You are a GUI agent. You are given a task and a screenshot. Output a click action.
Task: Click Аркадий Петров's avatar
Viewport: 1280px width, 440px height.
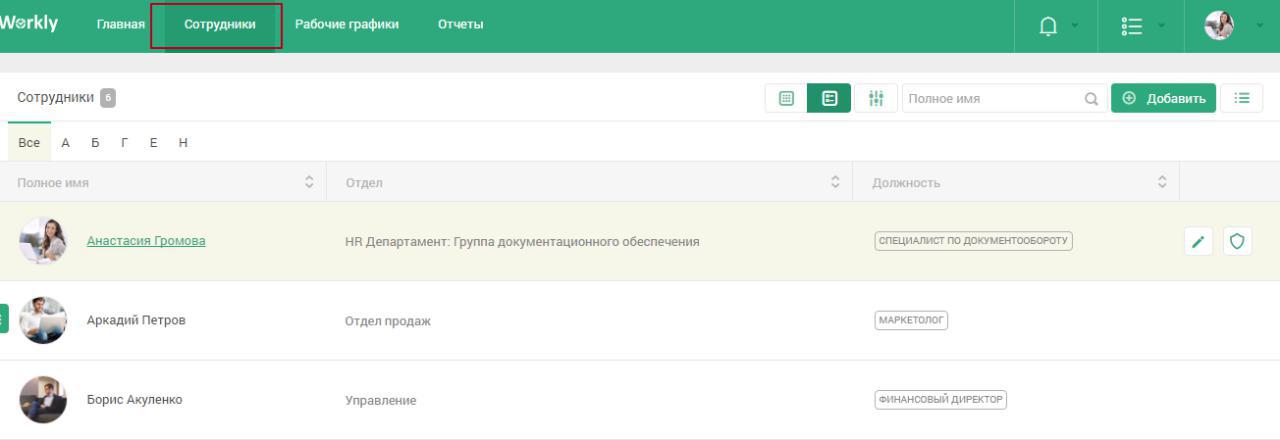coord(43,320)
